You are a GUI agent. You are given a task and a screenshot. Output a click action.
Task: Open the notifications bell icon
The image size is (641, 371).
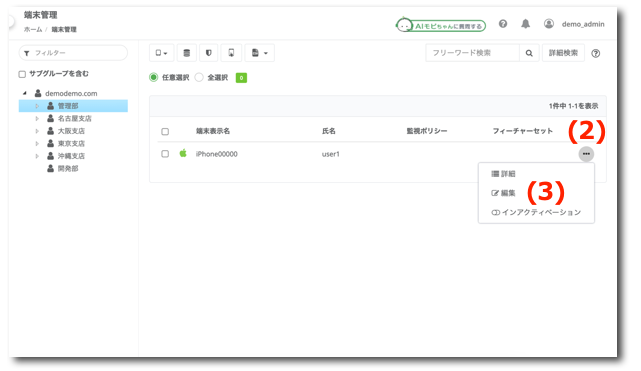coord(525,24)
